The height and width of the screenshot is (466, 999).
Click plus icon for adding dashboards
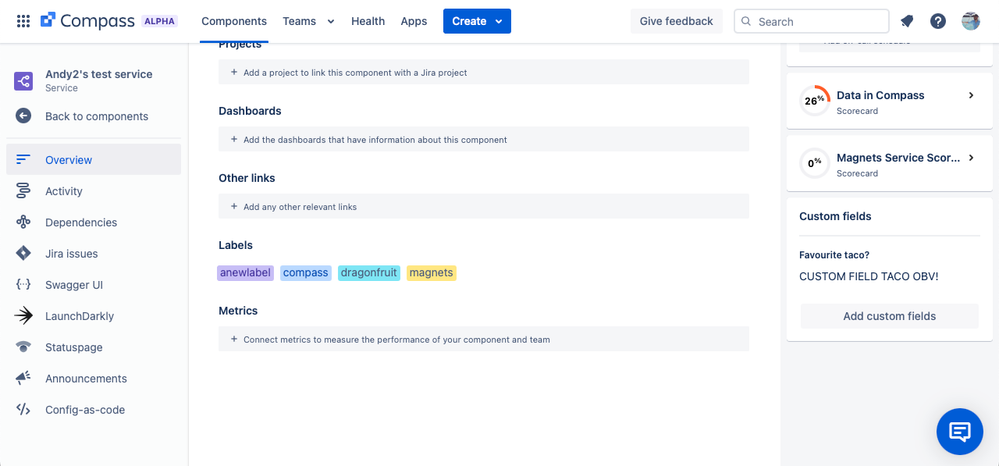[x=234, y=139]
